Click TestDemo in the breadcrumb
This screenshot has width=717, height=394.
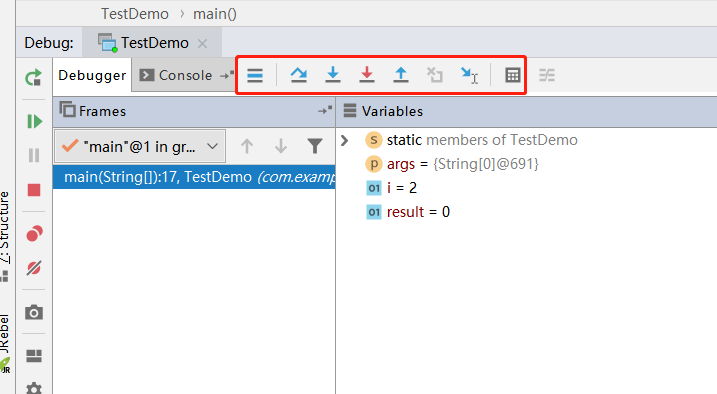tap(135, 14)
